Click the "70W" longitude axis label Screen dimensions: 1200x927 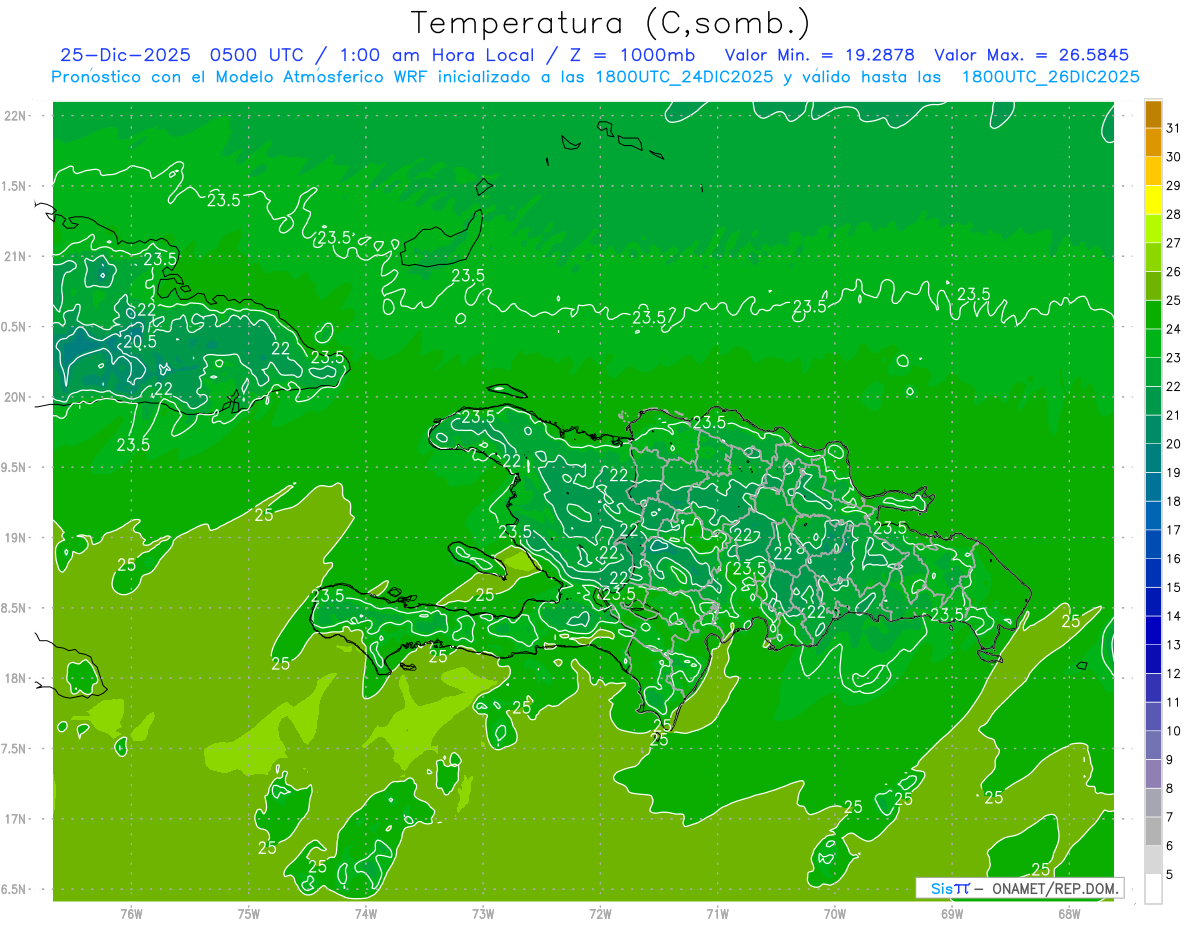pyautogui.click(x=834, y=914)
